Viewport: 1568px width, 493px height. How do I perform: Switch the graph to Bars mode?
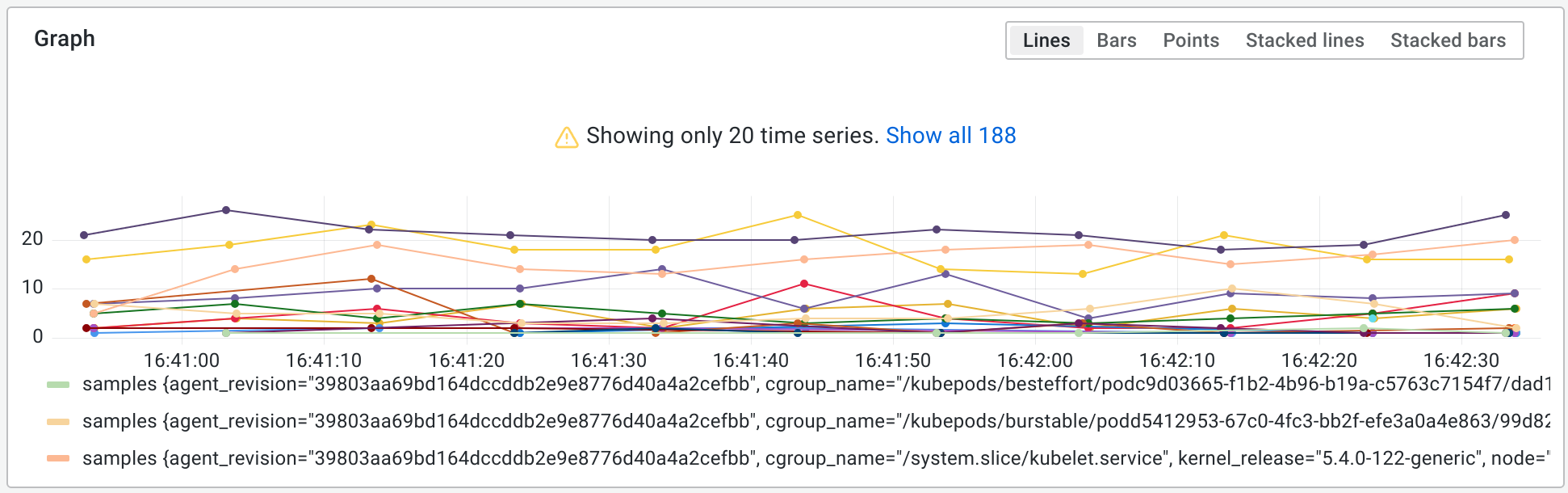click(1116, 40)
